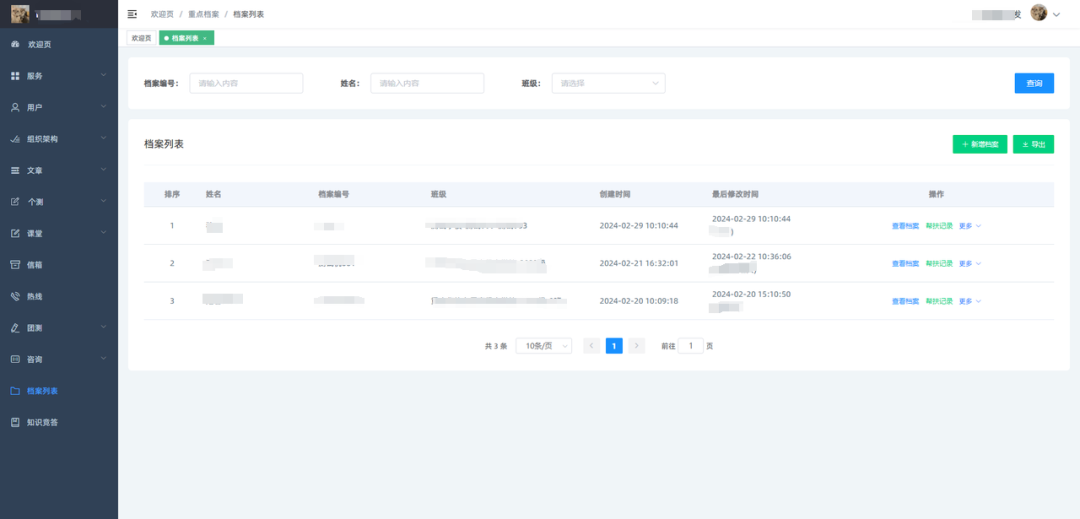Expand the 文章 submenu chevron
Image resolution: width=1080 pixels, height=519 pixels.
point(103,169)
